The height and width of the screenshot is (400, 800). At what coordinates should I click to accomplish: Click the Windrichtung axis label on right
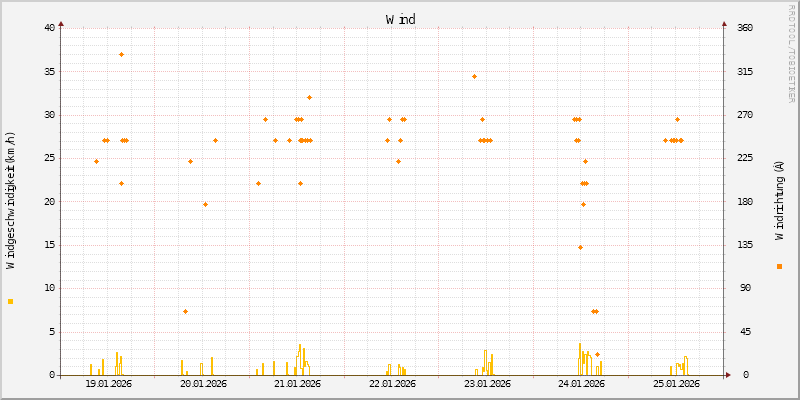[779, 200]
